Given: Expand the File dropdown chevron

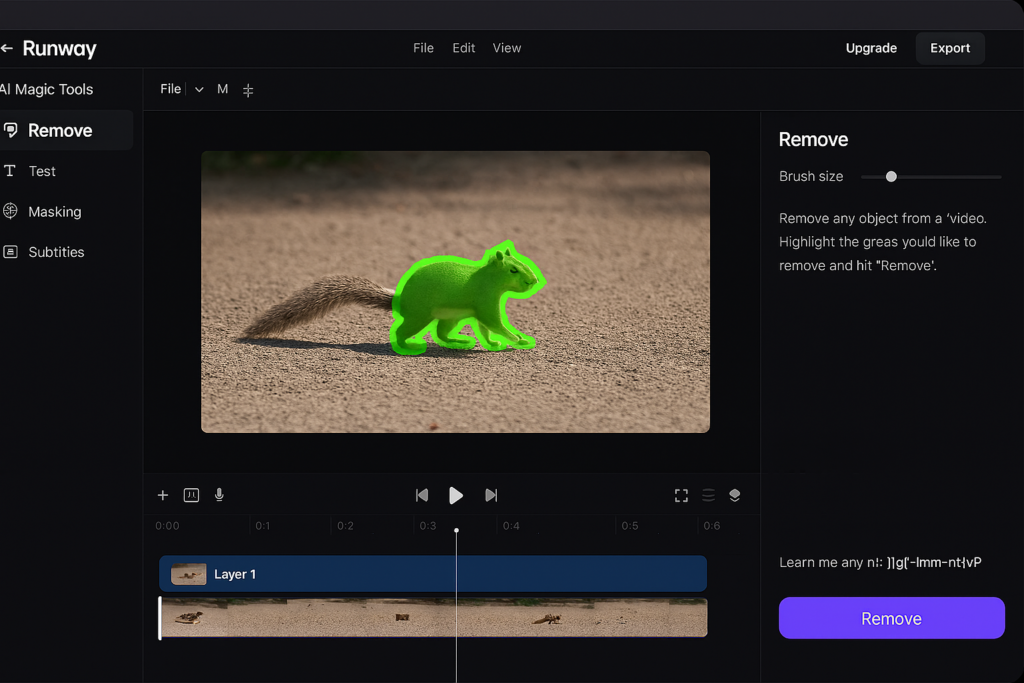Looking at the screenshot, I should coord(199,90).
